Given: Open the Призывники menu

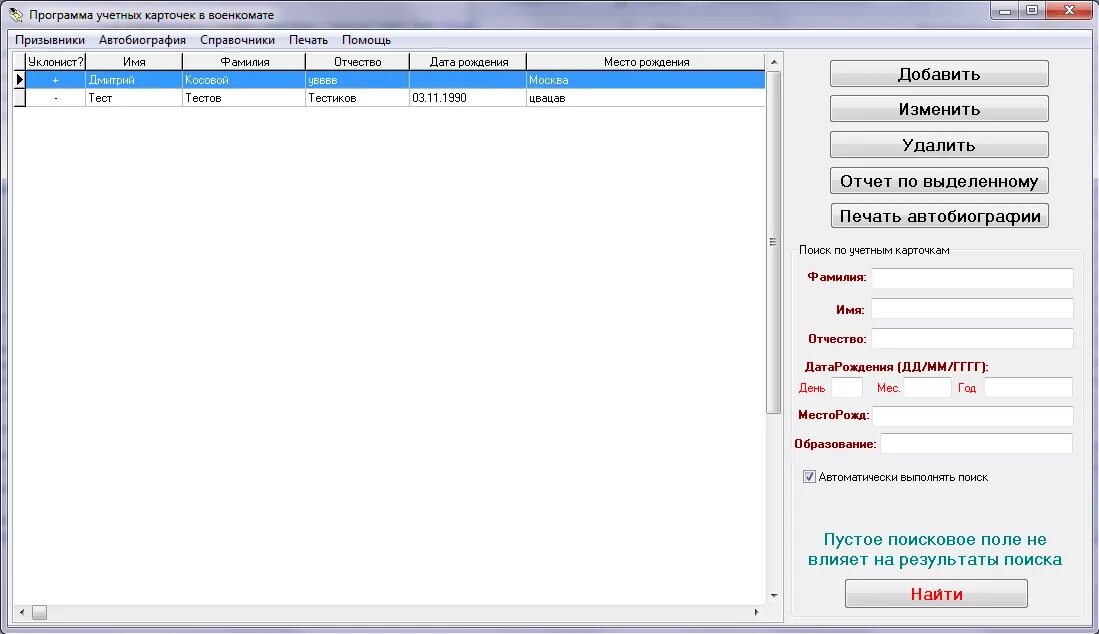Looking at the screenshot, I should click(50, 40).
